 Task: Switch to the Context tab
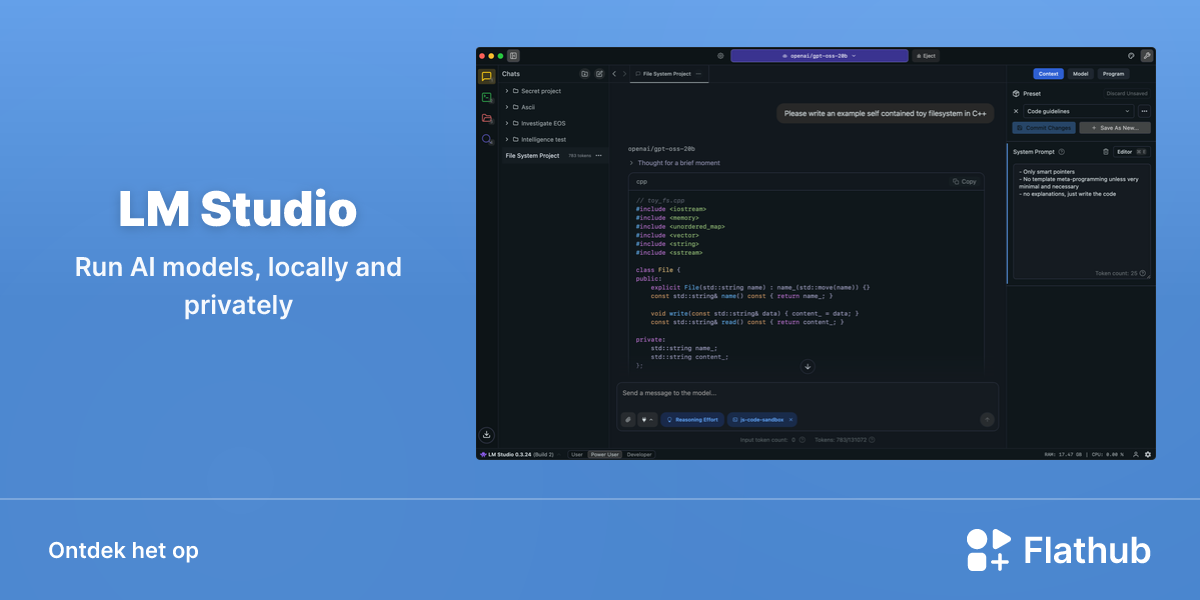click(x=1048, y=74)
